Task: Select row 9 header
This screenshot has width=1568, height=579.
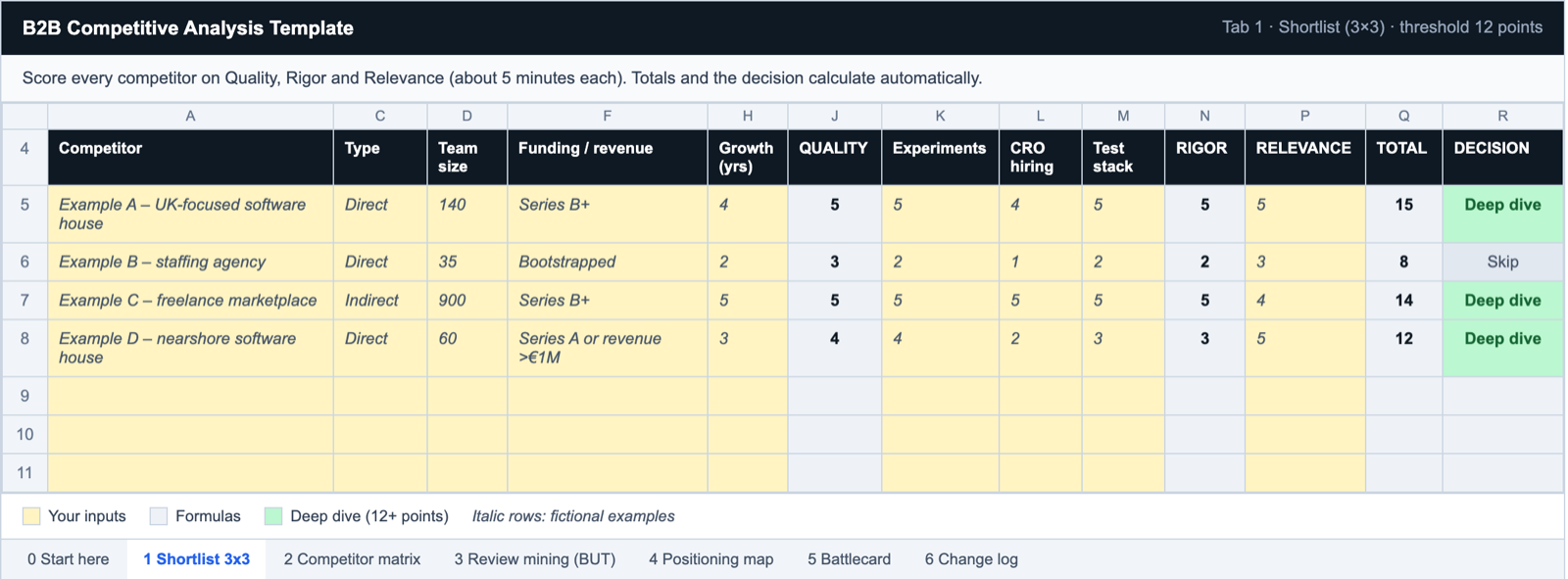Action: (24, 396)
